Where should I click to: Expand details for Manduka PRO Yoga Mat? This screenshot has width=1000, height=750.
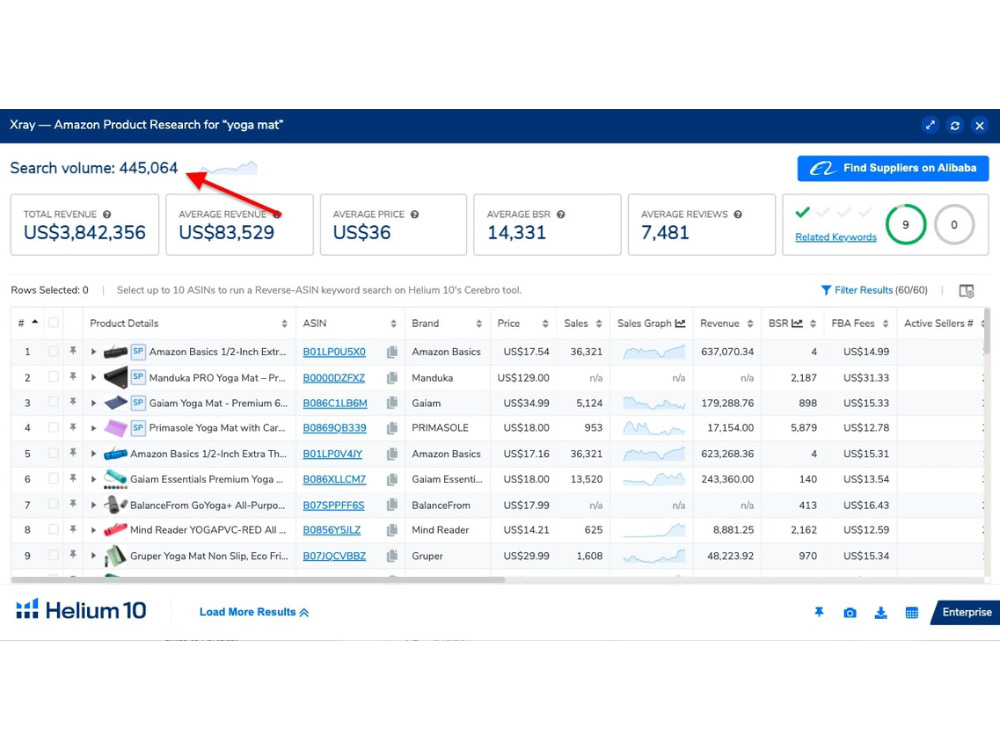coord(94,378)
